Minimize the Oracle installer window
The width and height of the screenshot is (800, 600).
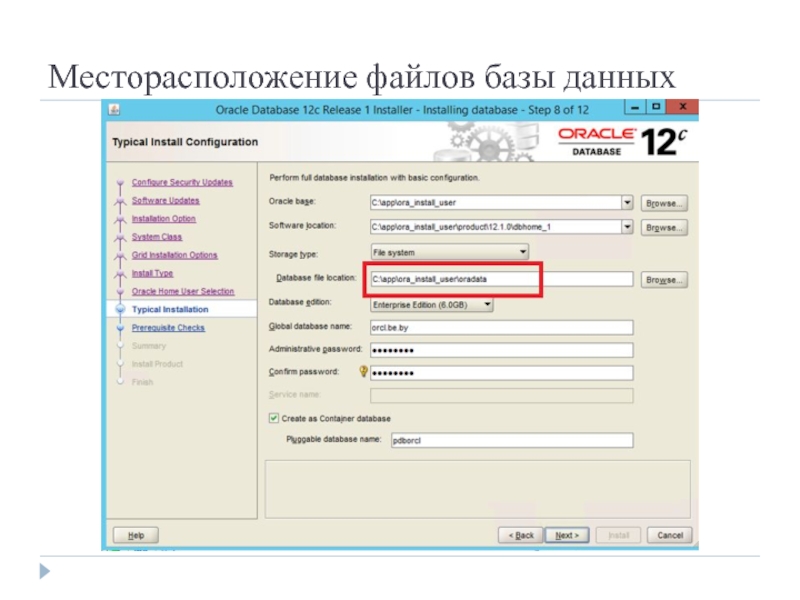click(635, 107)
